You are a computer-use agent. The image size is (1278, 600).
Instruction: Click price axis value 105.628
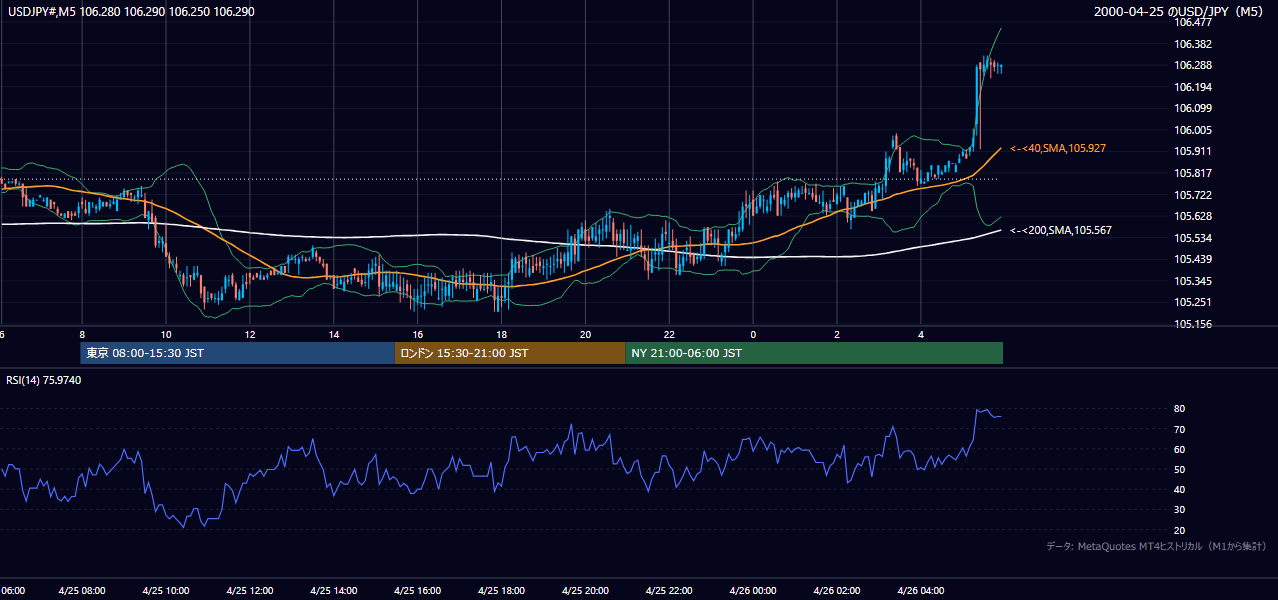tap(1192, 216)
